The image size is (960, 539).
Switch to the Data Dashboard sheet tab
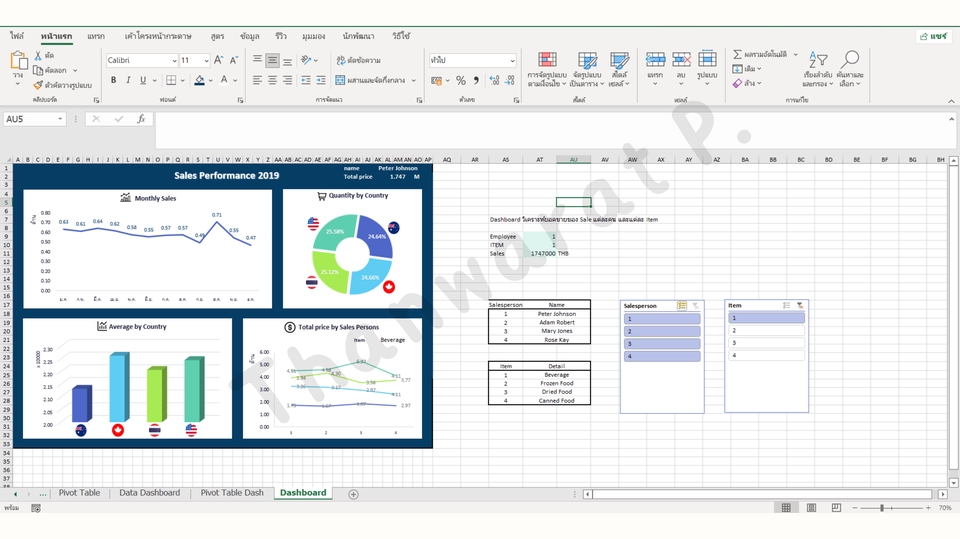point(149,493)
